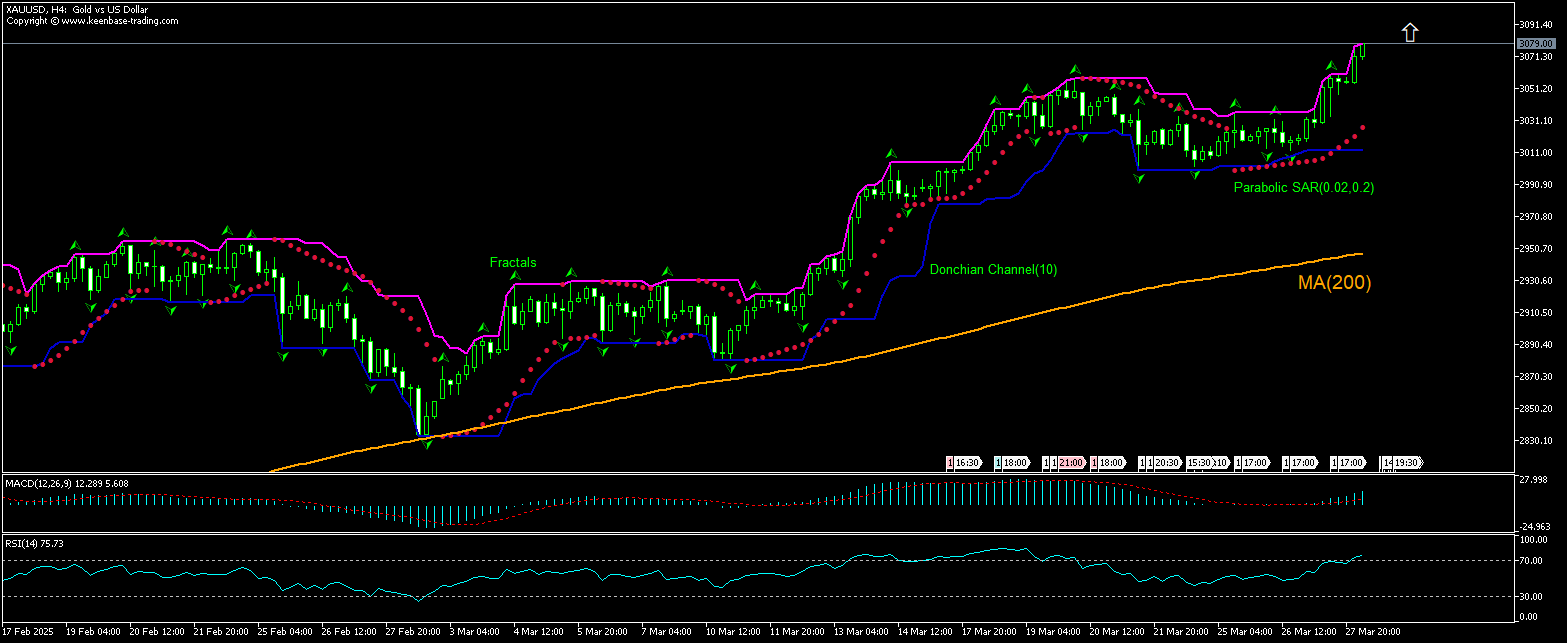Click the 17 Feb 2025 date label
The width and height of the screenshot is (1567, 643).
click(x=27, y=632)
